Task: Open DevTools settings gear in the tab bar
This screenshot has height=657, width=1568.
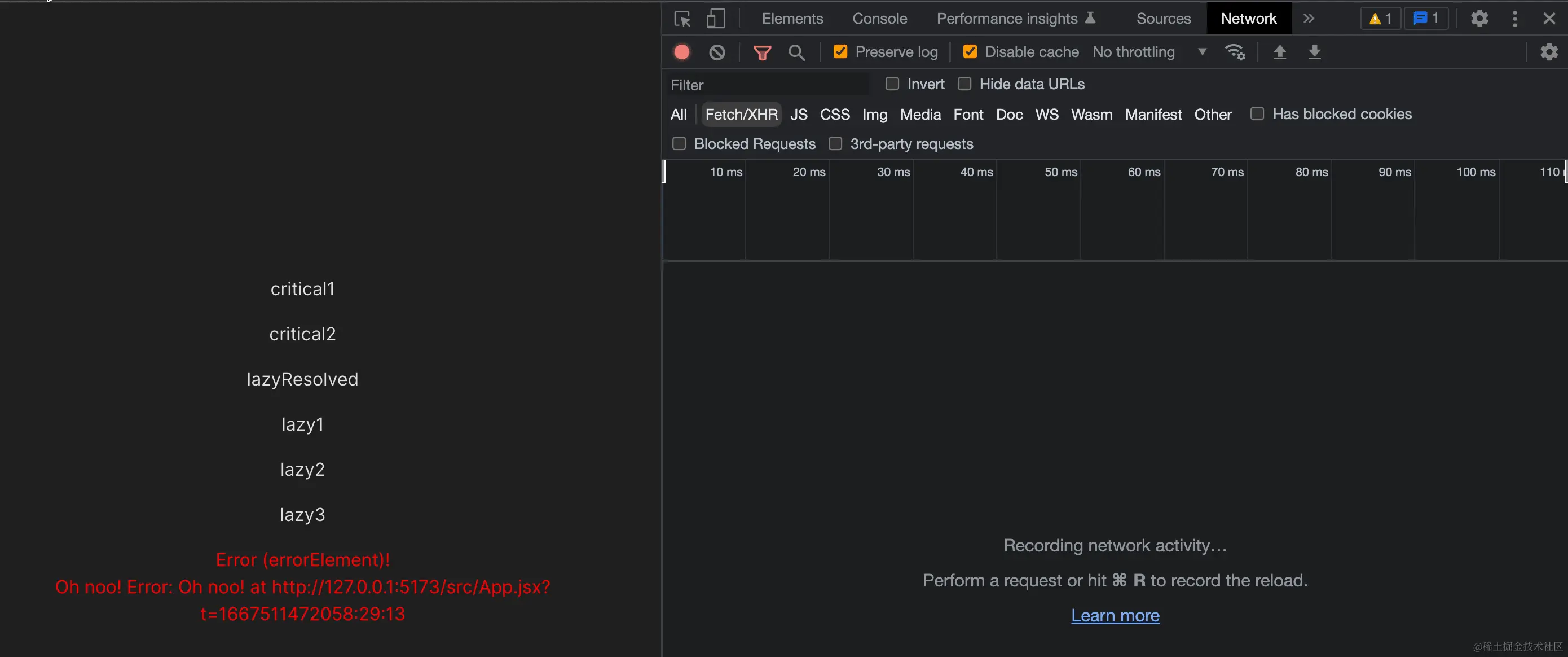Action: coord(1479,19)
